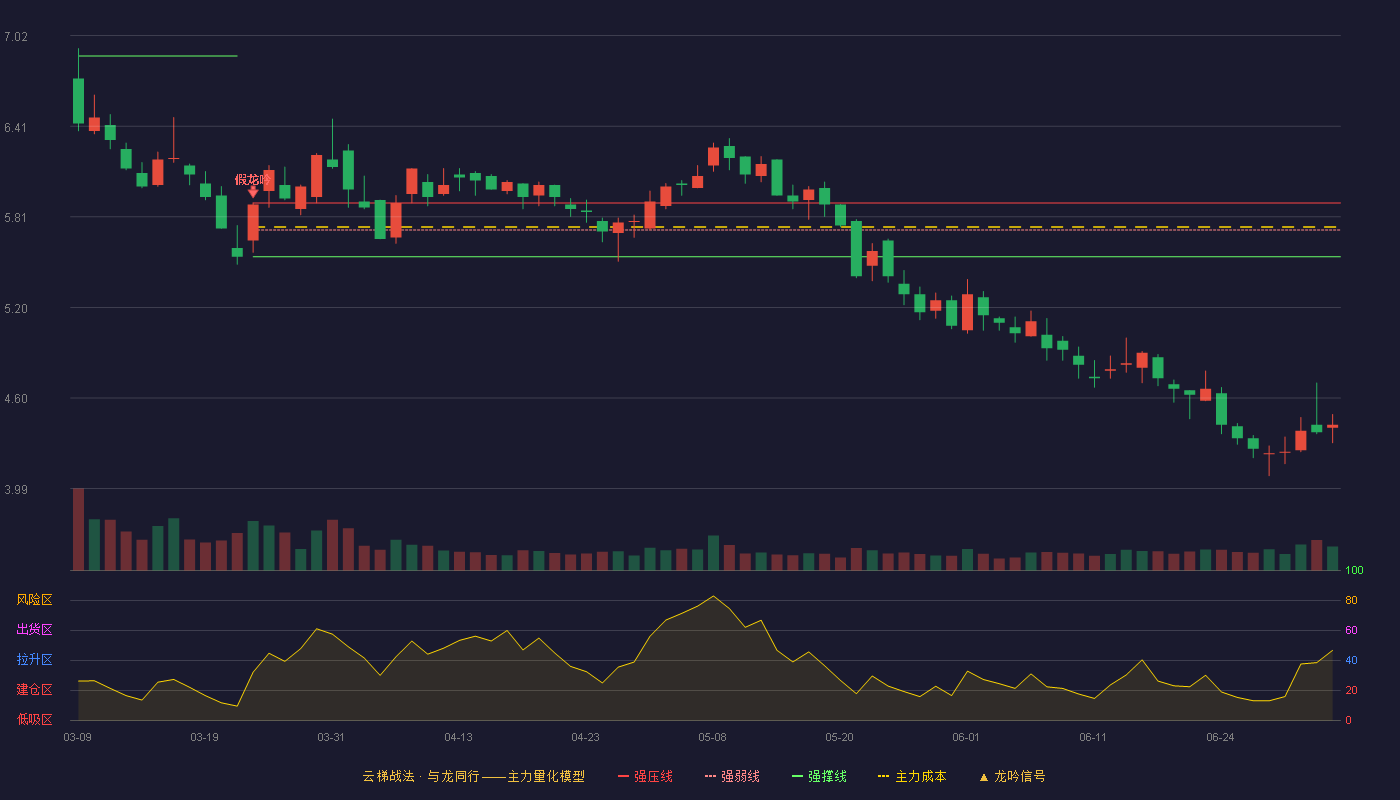Click the 03-19 date axis label

pos(204,737)
